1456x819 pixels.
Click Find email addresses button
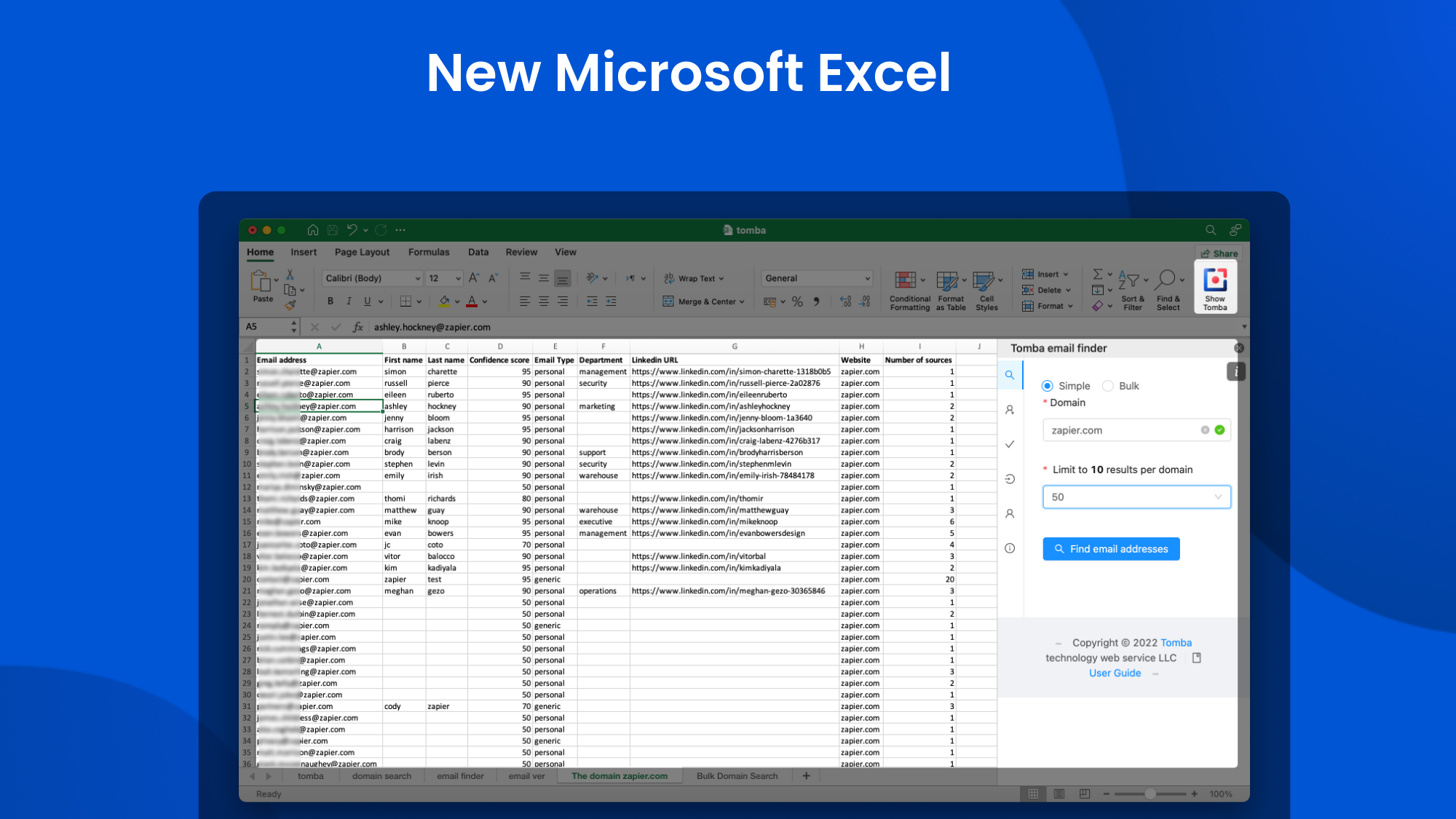(x=1111, y=549)
